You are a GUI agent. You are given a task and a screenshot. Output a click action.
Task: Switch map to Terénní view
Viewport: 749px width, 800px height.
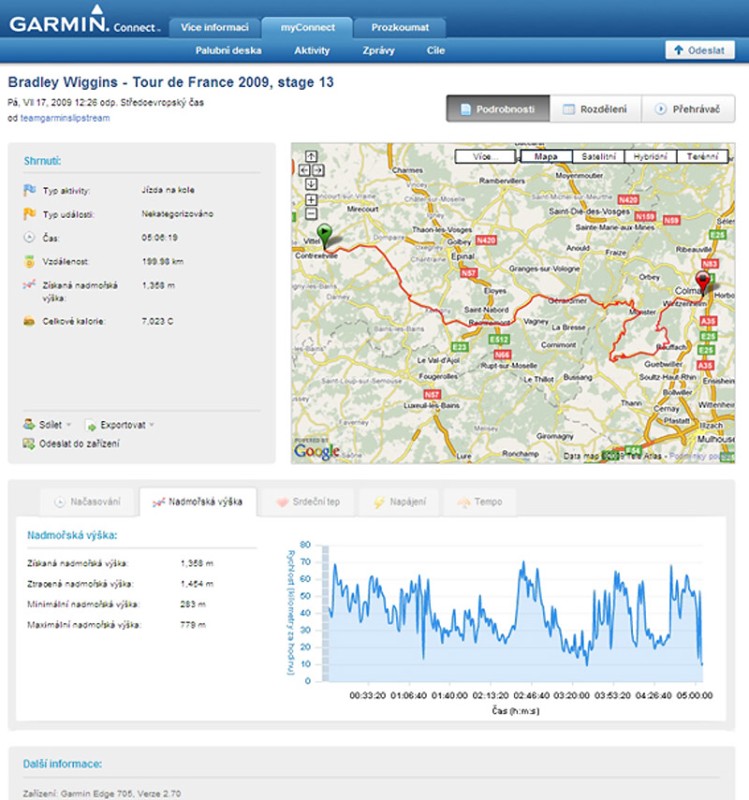703,157
